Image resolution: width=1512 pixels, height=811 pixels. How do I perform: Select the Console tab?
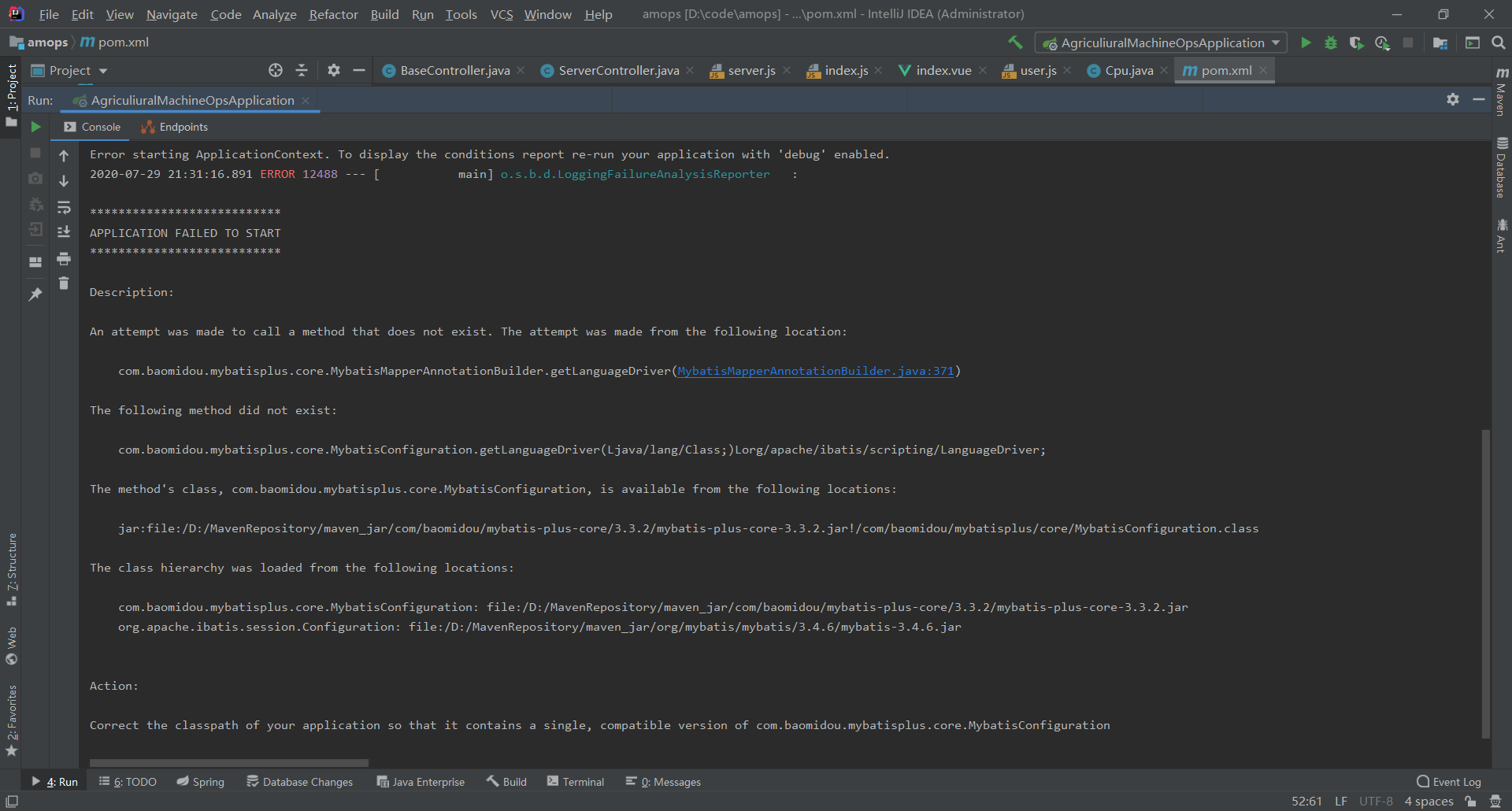[x=92, y=127]
